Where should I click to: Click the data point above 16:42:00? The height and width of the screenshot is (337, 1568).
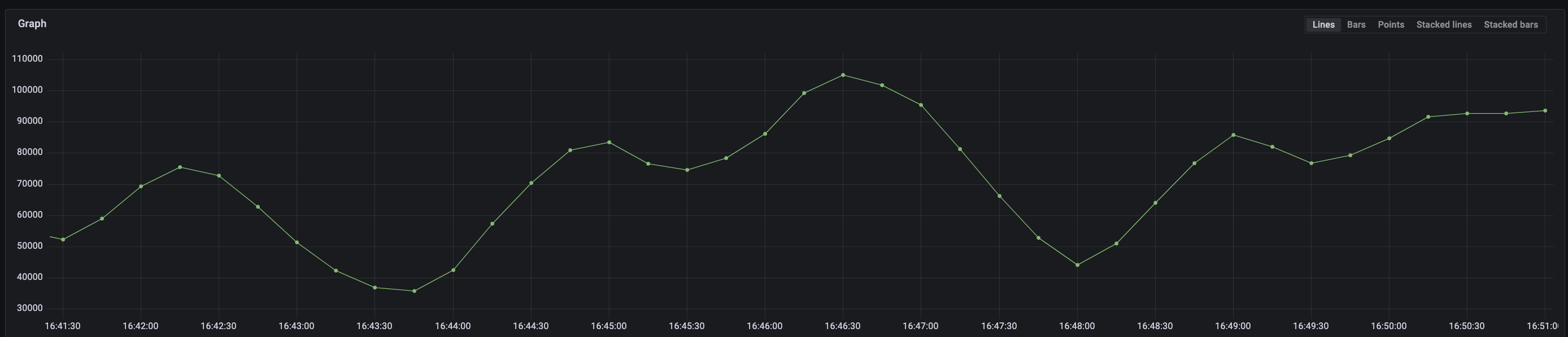click(x=141, y=187)
